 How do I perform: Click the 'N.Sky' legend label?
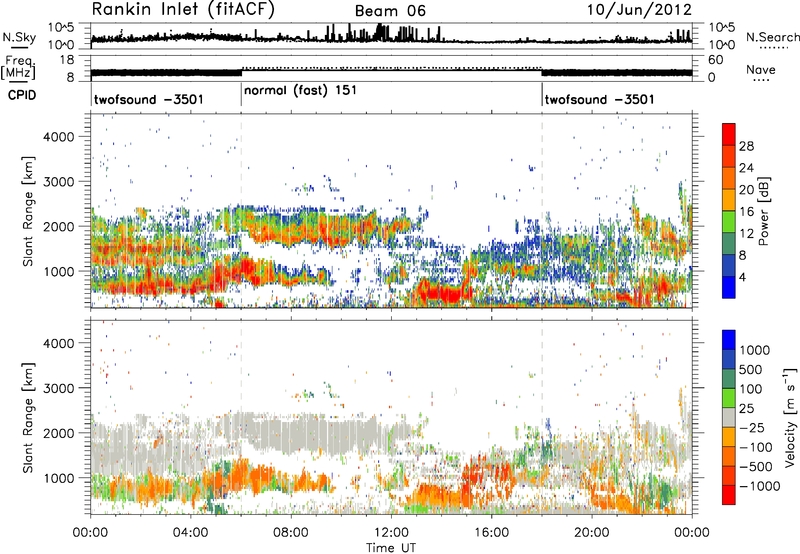pyautogui.click(x=19, y=37)
